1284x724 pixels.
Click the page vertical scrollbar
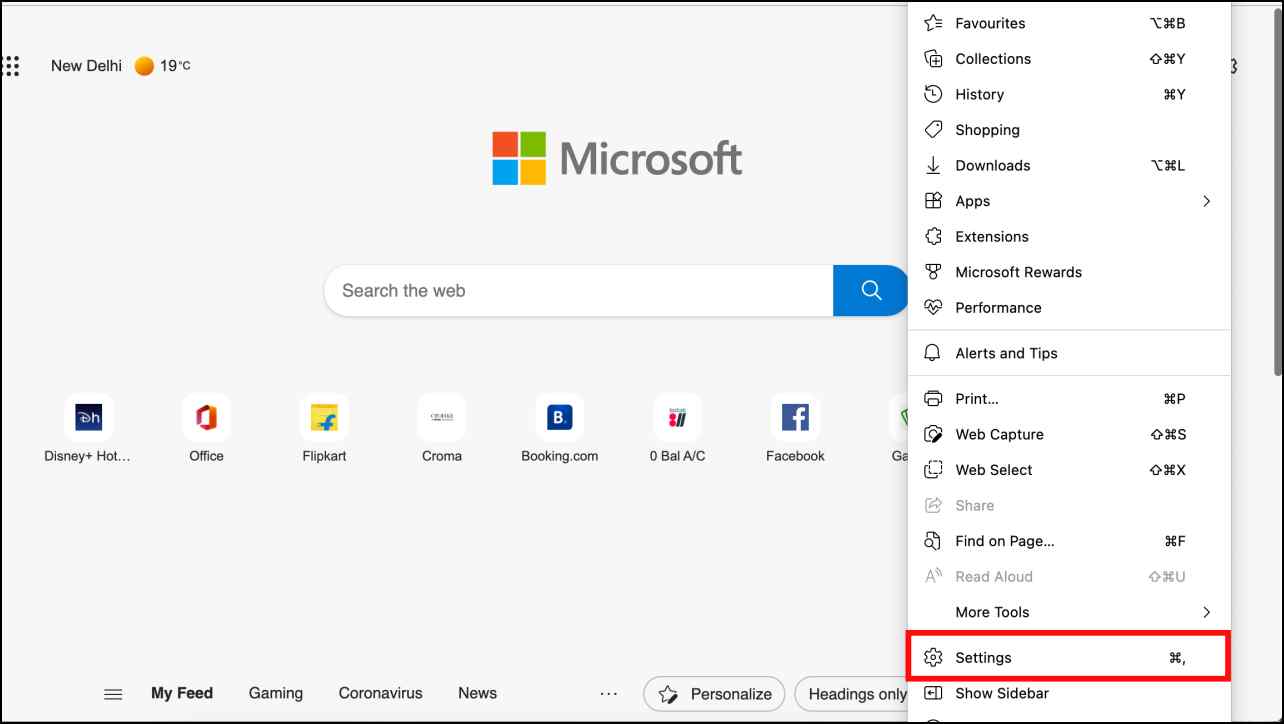pyautogui.click(x=1276, y=190)
